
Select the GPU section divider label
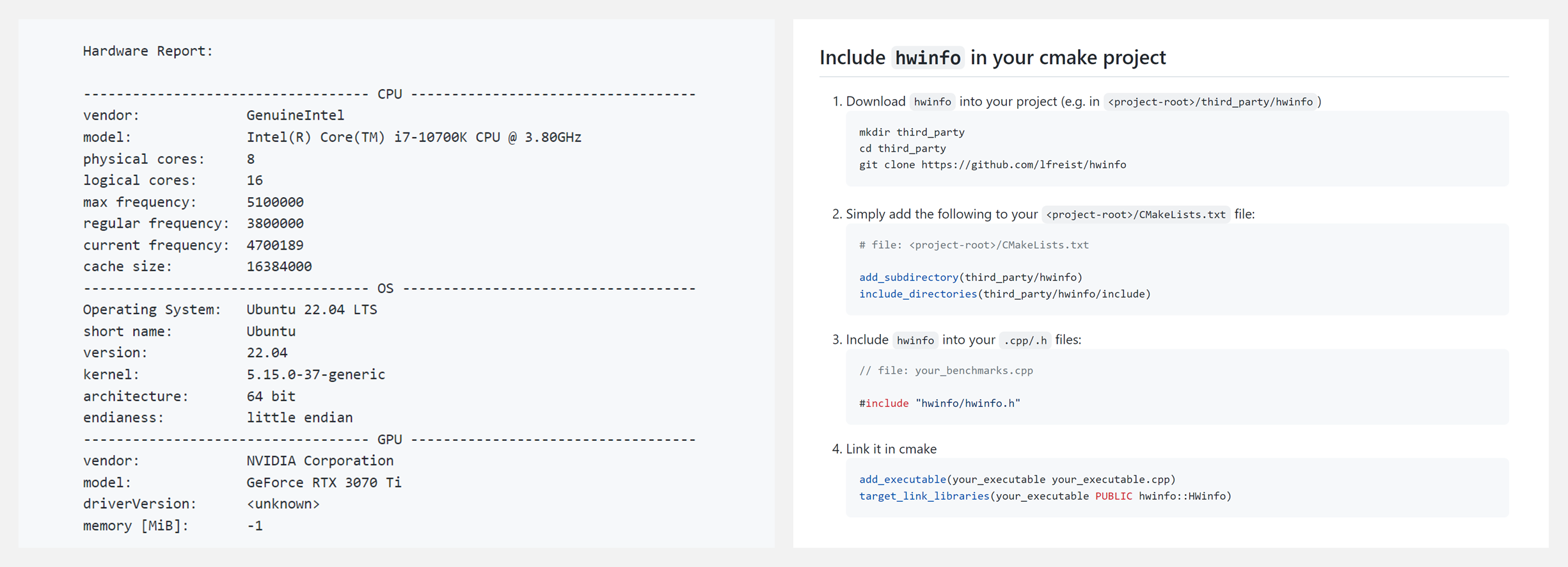390,439
